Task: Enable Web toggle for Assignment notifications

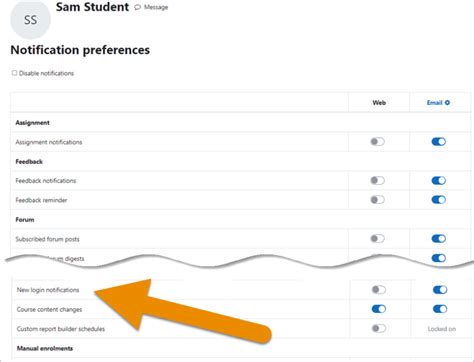Action: point(378,142)
